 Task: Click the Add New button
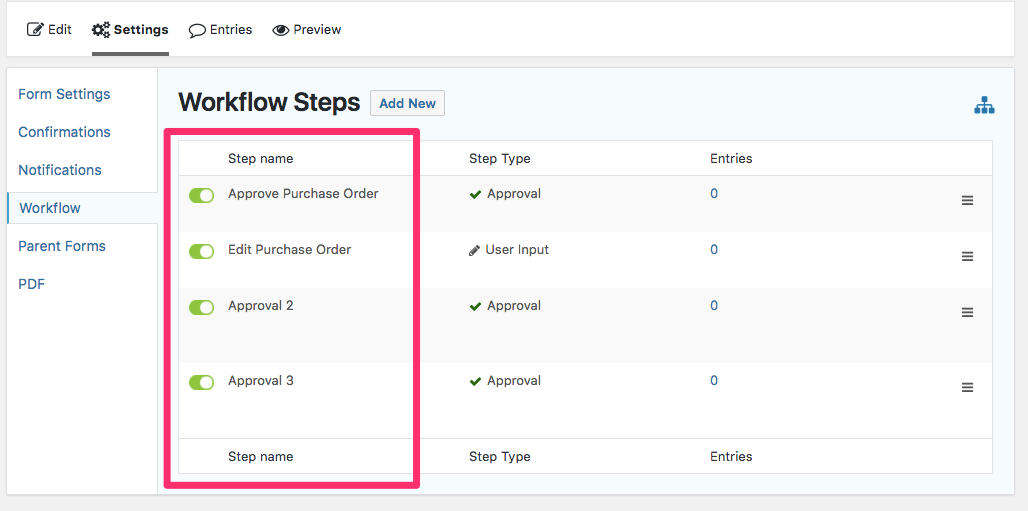[407, 103]
